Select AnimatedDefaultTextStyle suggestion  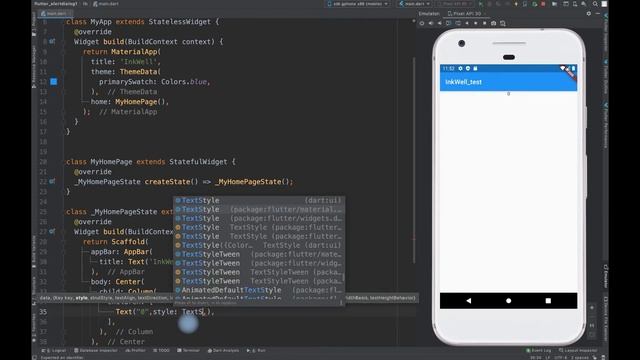point(259,290)
